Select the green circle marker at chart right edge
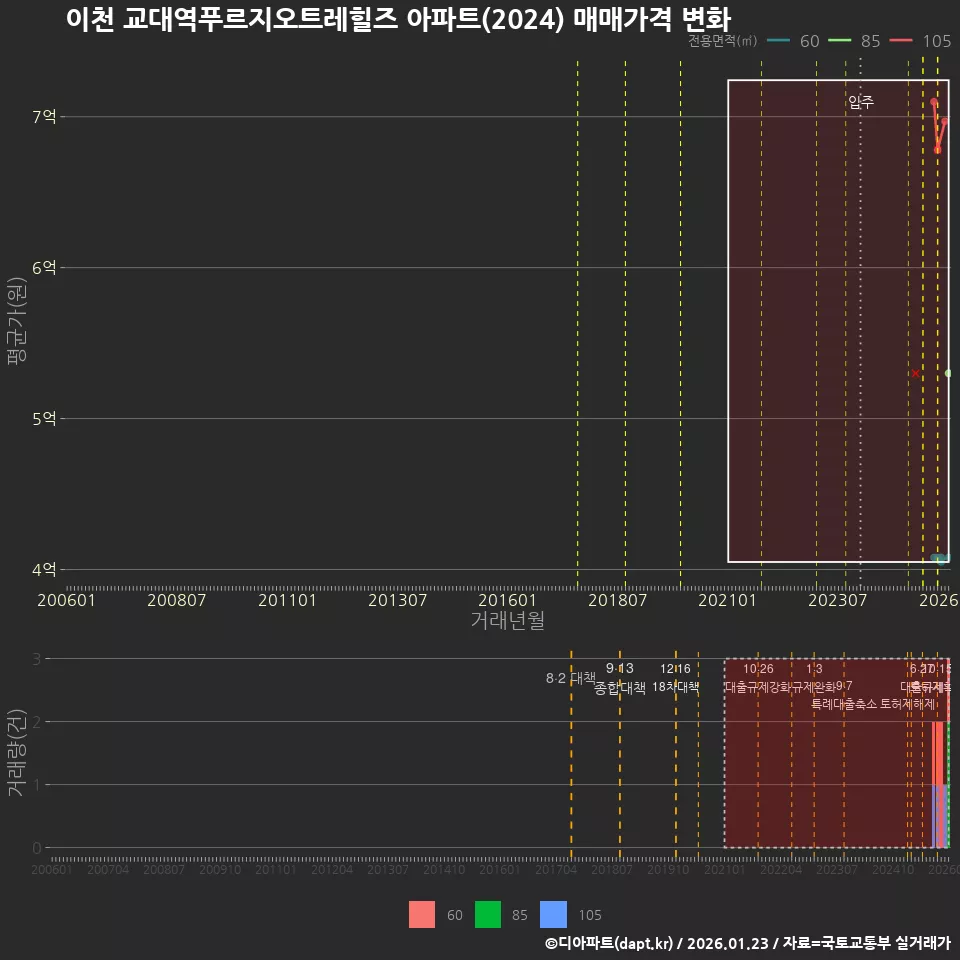This screenshot has height=960, width=960. [x=946, y=371]
